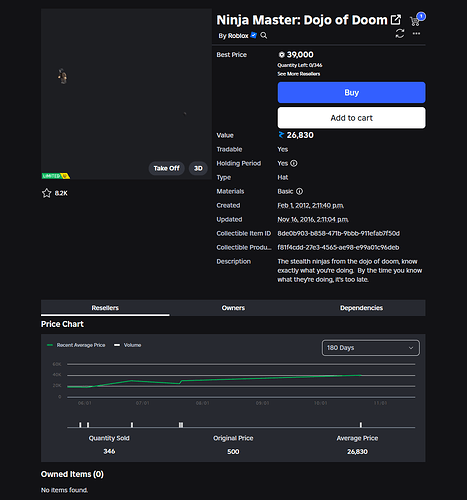The width and height of the screenshot is (467, 500).
Task: Click the blue Buy button
Action: click(351, 92)
